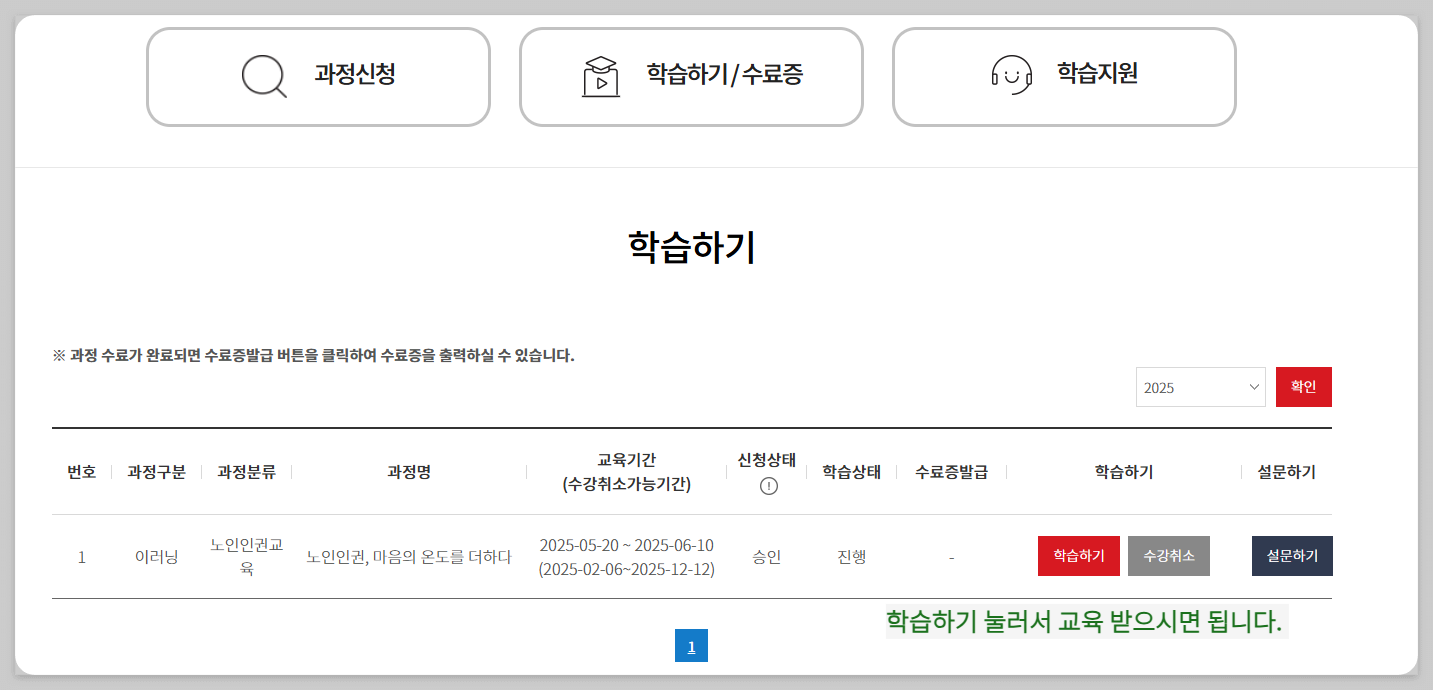Click the 수강취소 button to cancel enrollment

[1168, 556]
